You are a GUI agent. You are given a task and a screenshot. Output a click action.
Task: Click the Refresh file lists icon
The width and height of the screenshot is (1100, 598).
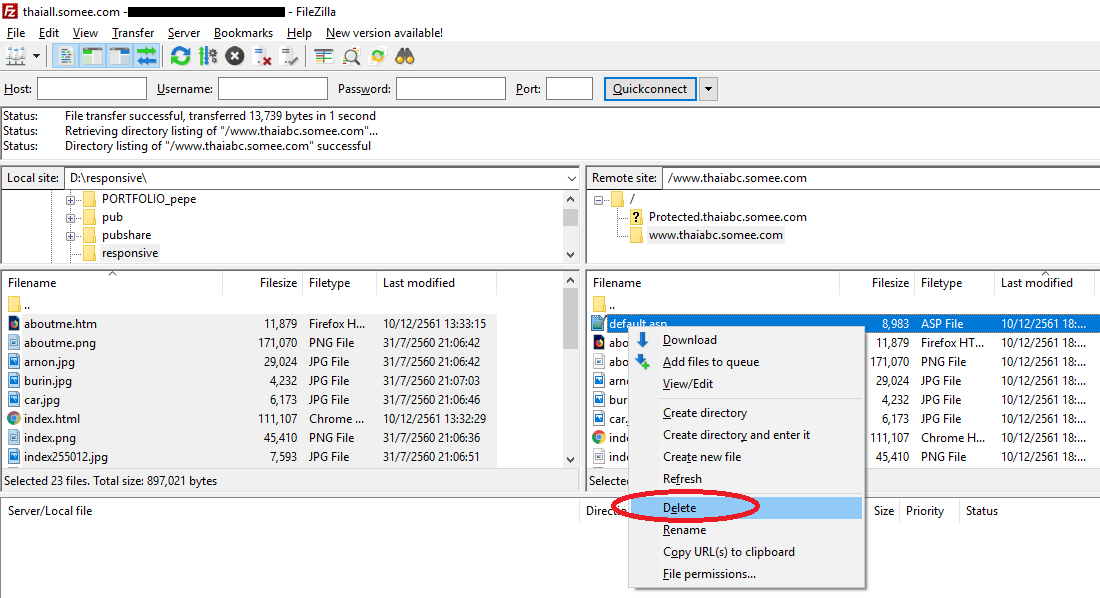(180, 56)
